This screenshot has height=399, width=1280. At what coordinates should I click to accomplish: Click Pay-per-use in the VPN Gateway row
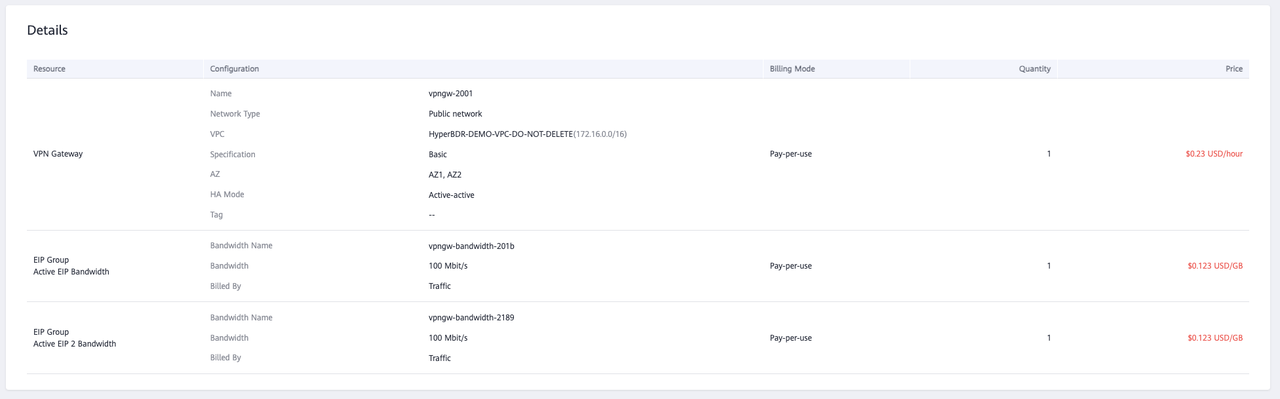791,154
